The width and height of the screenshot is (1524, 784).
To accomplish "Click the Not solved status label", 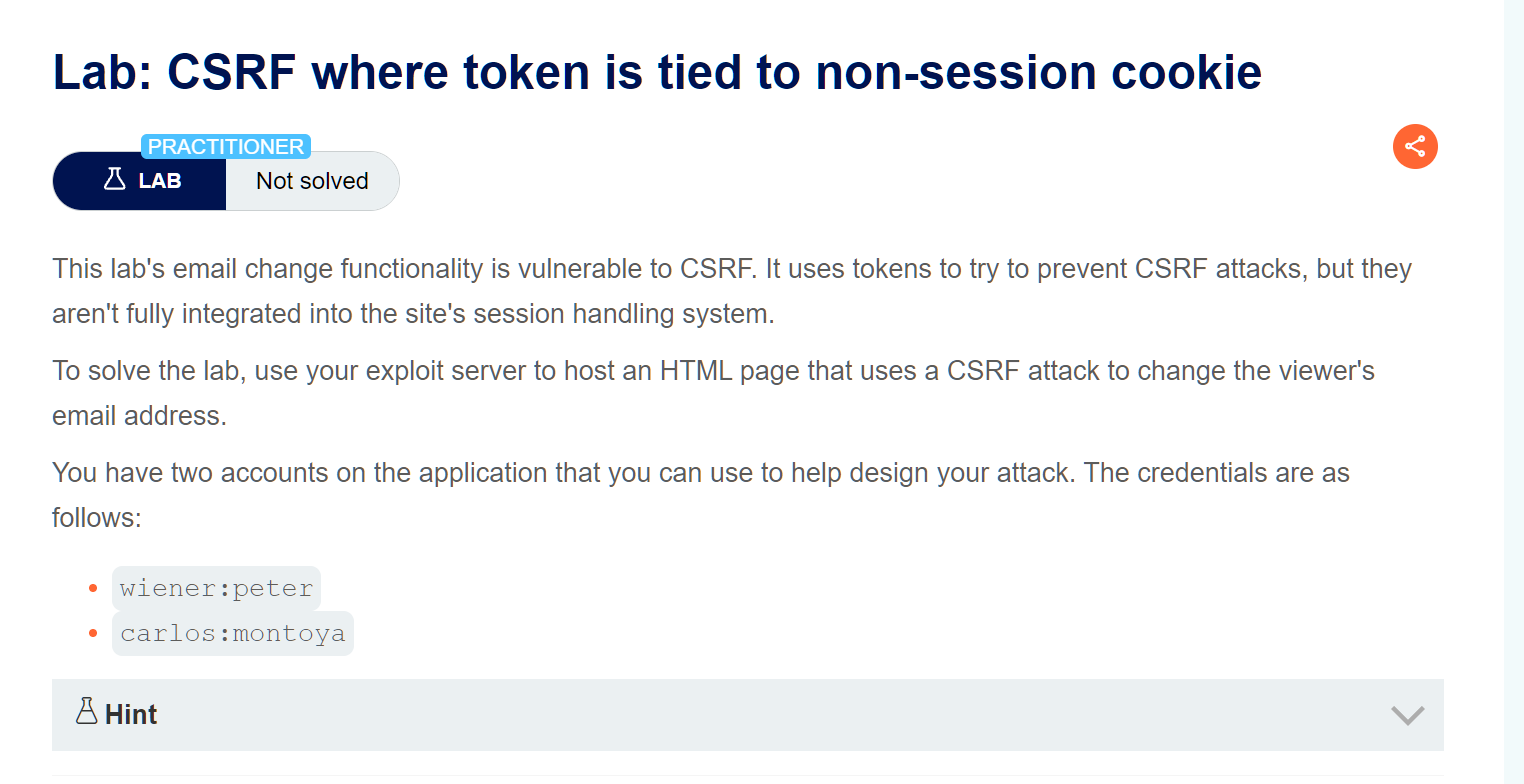I will tap(312, 181).
